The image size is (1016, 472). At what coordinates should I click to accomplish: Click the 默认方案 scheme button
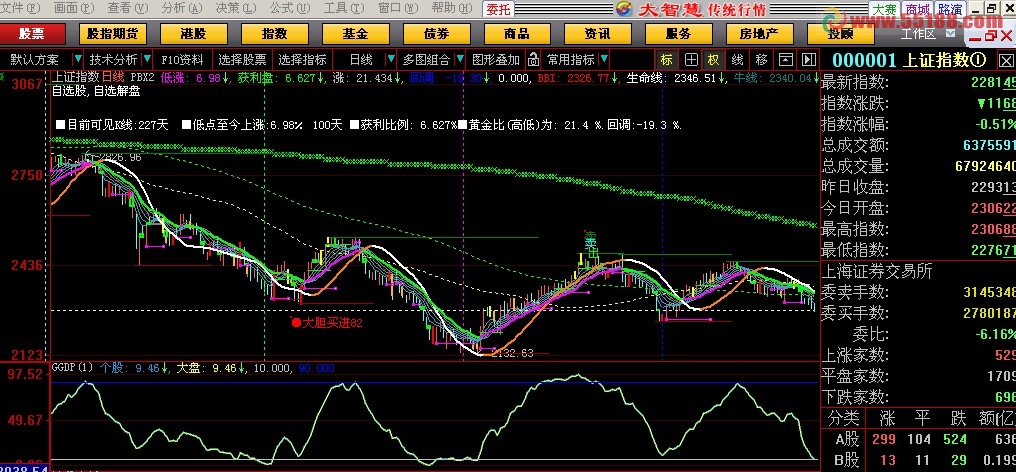pyautogui.click(x=34, y=60)
